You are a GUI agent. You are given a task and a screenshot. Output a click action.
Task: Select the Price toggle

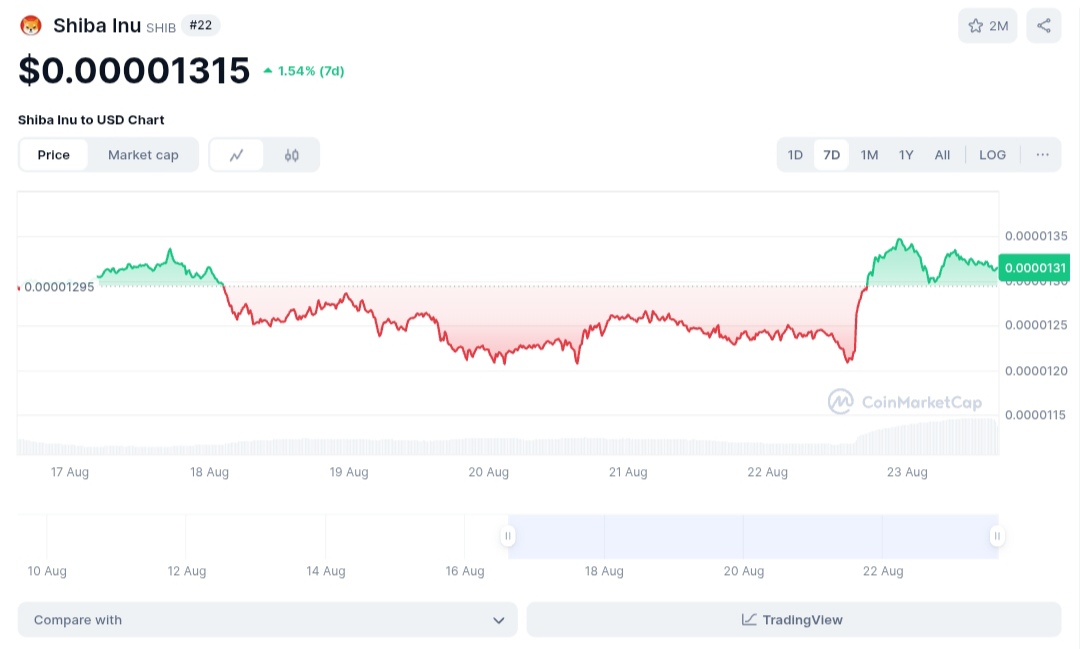(x=54, y=155)
